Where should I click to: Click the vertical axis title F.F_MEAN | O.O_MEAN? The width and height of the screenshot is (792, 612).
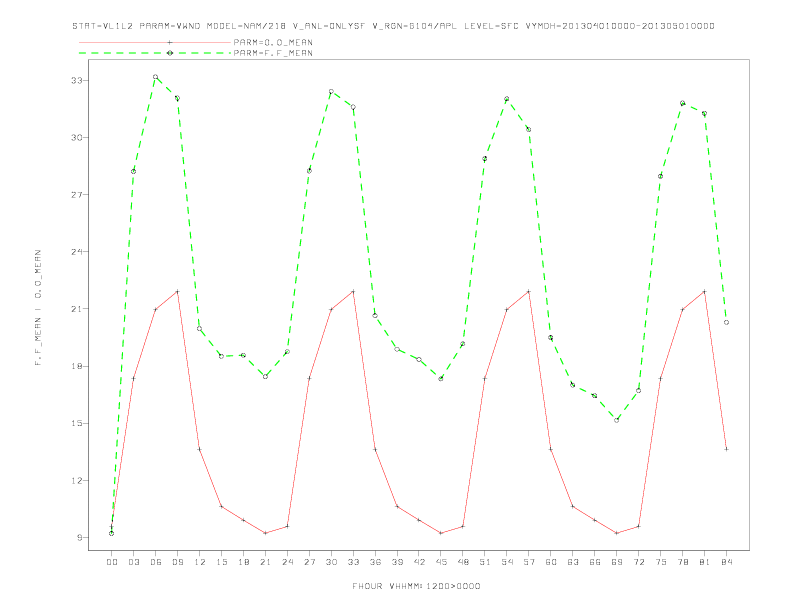pyautogui.click(x=38, y=308)
